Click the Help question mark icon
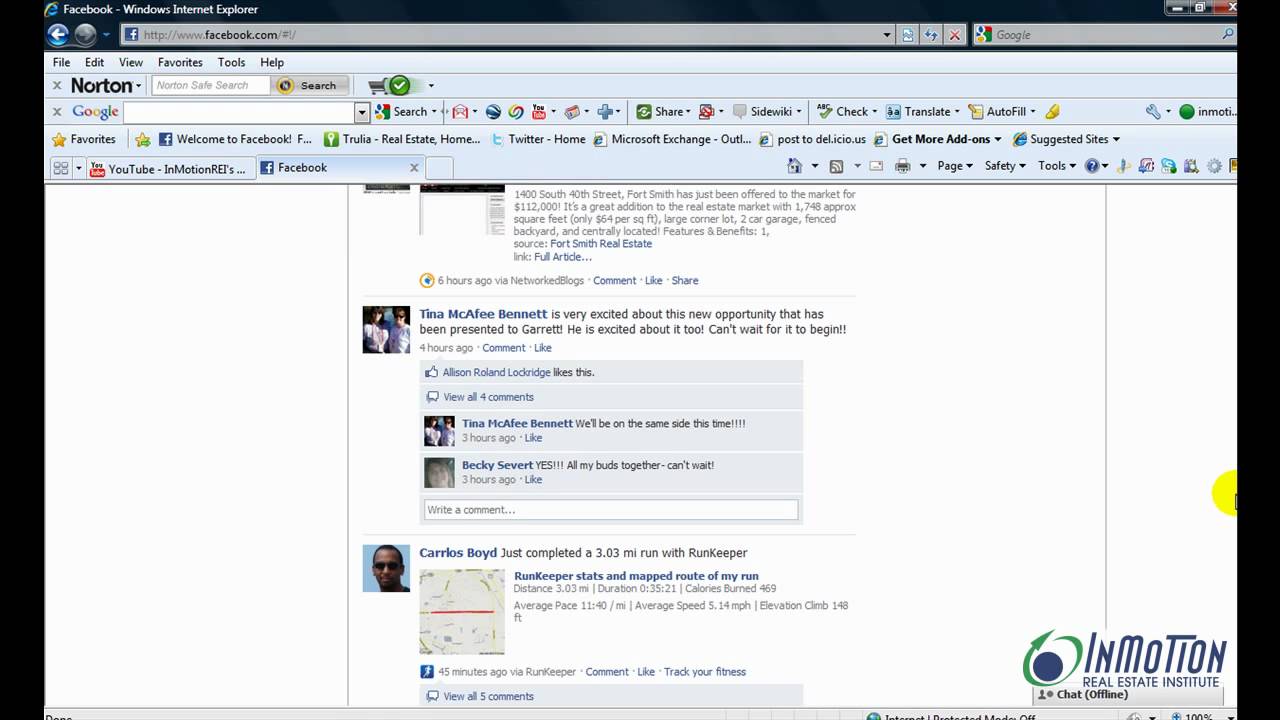 coord(1092,166)
